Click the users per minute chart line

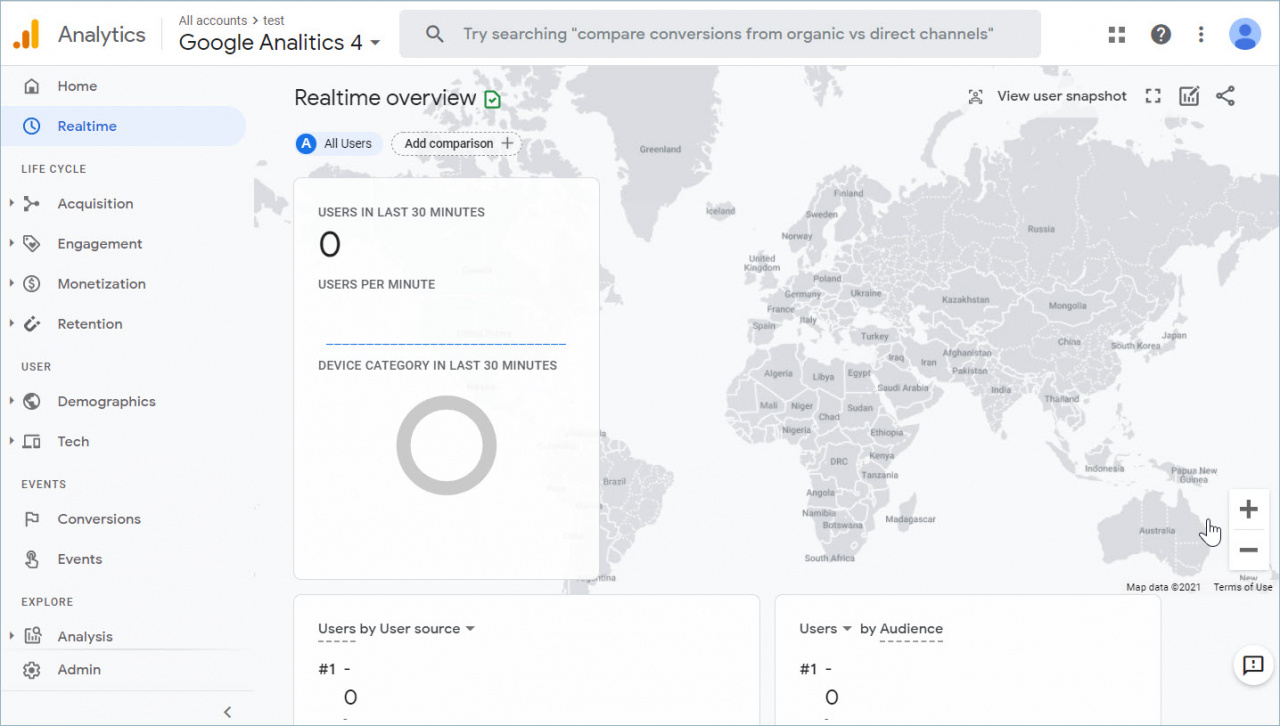click(446, 344)
